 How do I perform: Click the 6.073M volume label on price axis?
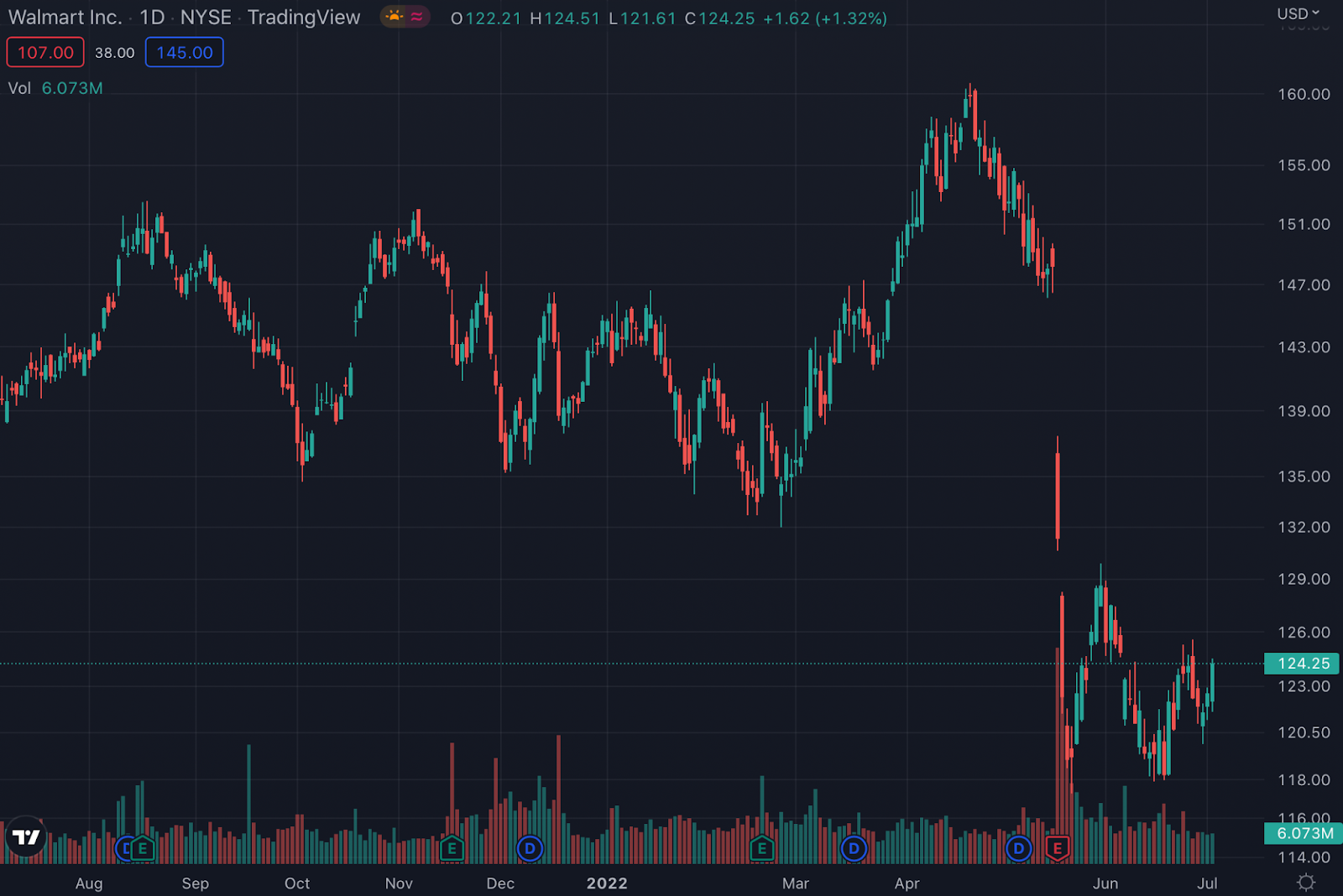click(x=1302, y=833)
